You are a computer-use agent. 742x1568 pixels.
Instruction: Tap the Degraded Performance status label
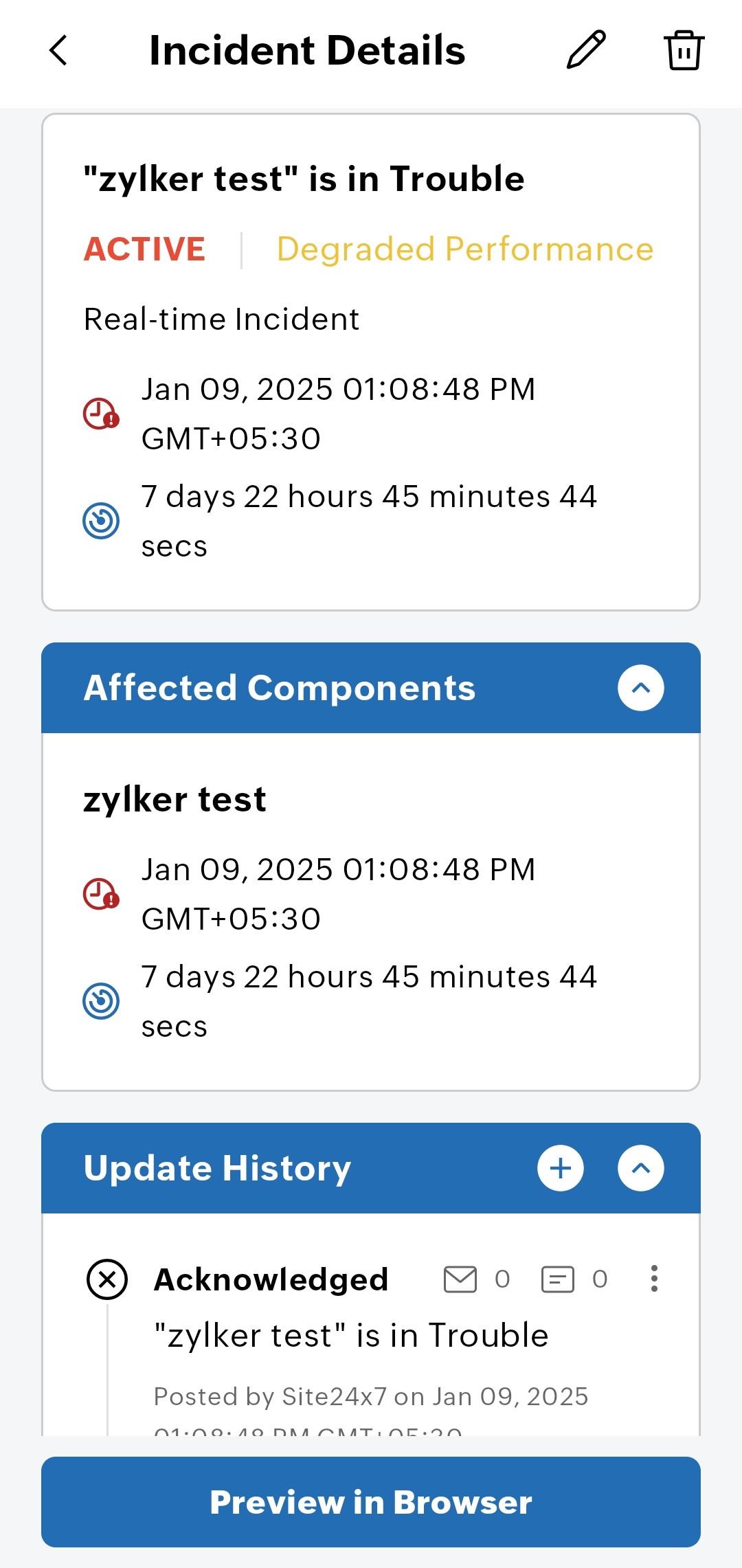(465, 249)
